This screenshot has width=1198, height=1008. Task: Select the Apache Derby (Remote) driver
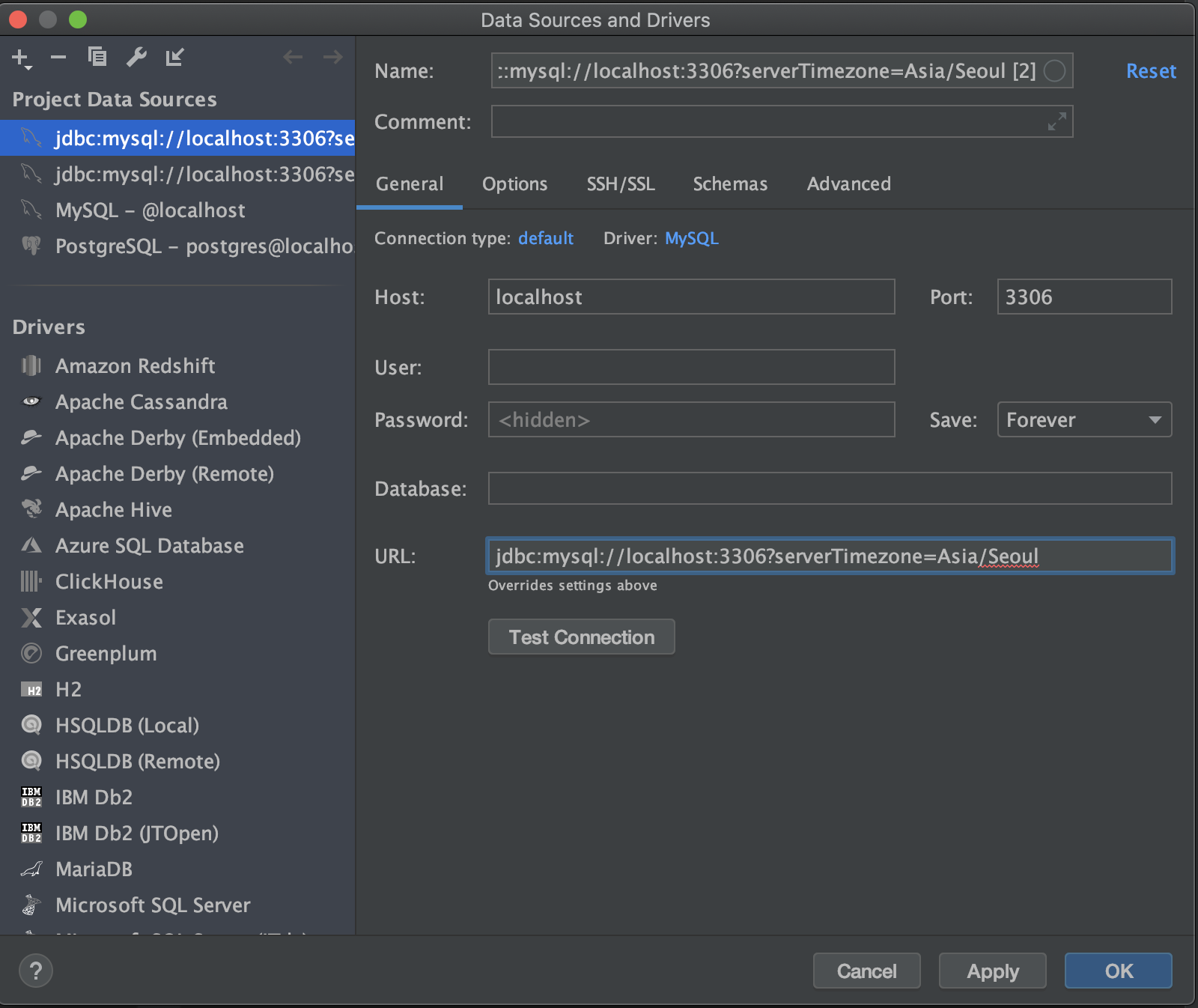[x=177, y=473]
